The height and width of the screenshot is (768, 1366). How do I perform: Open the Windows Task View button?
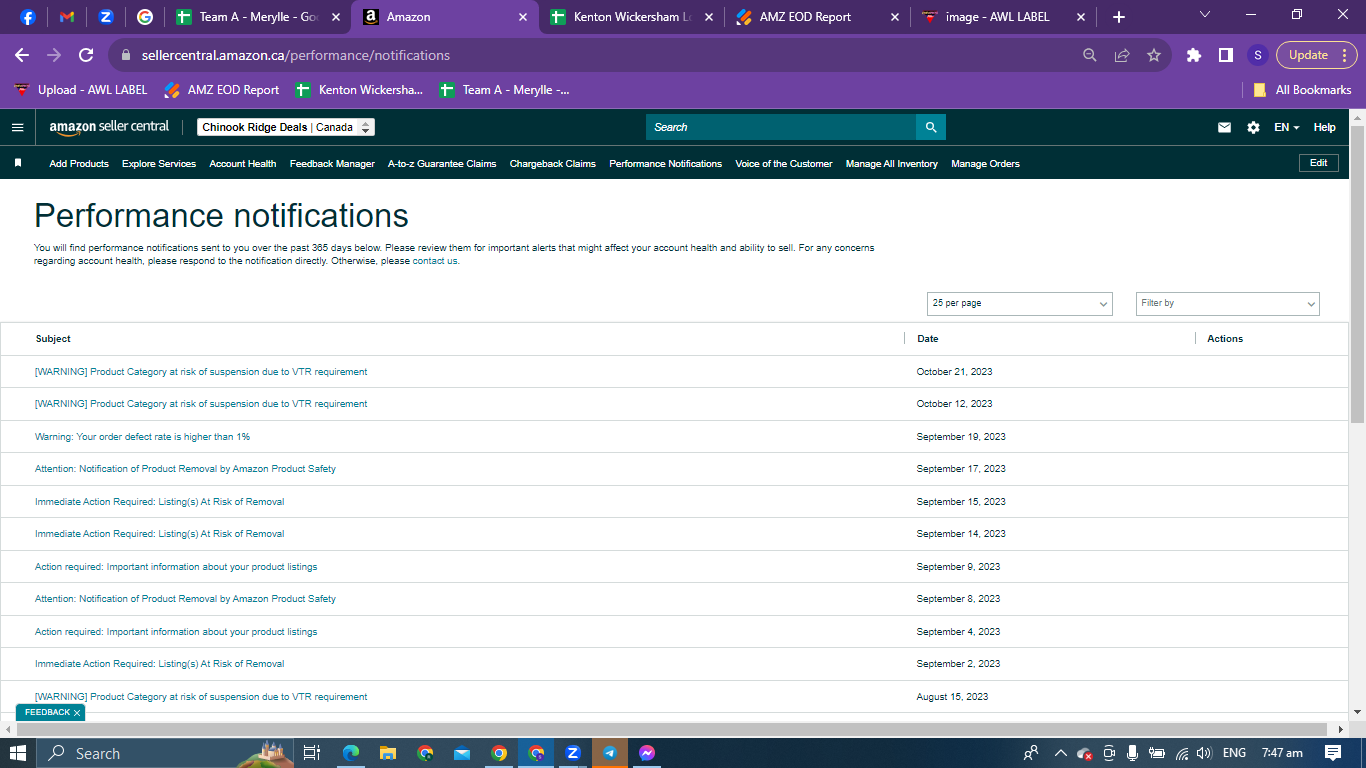coord(312,753)
